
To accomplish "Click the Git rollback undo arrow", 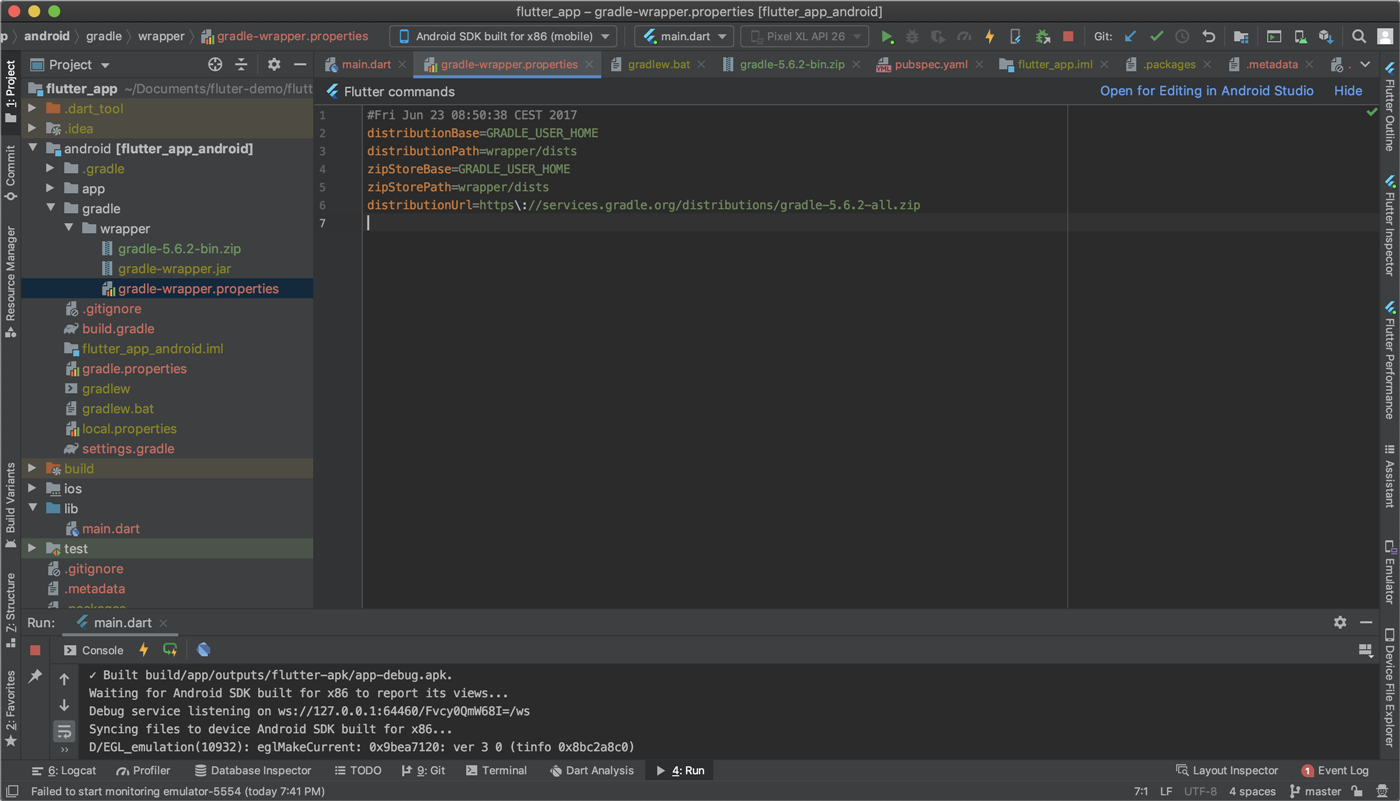I will 1209,37.
